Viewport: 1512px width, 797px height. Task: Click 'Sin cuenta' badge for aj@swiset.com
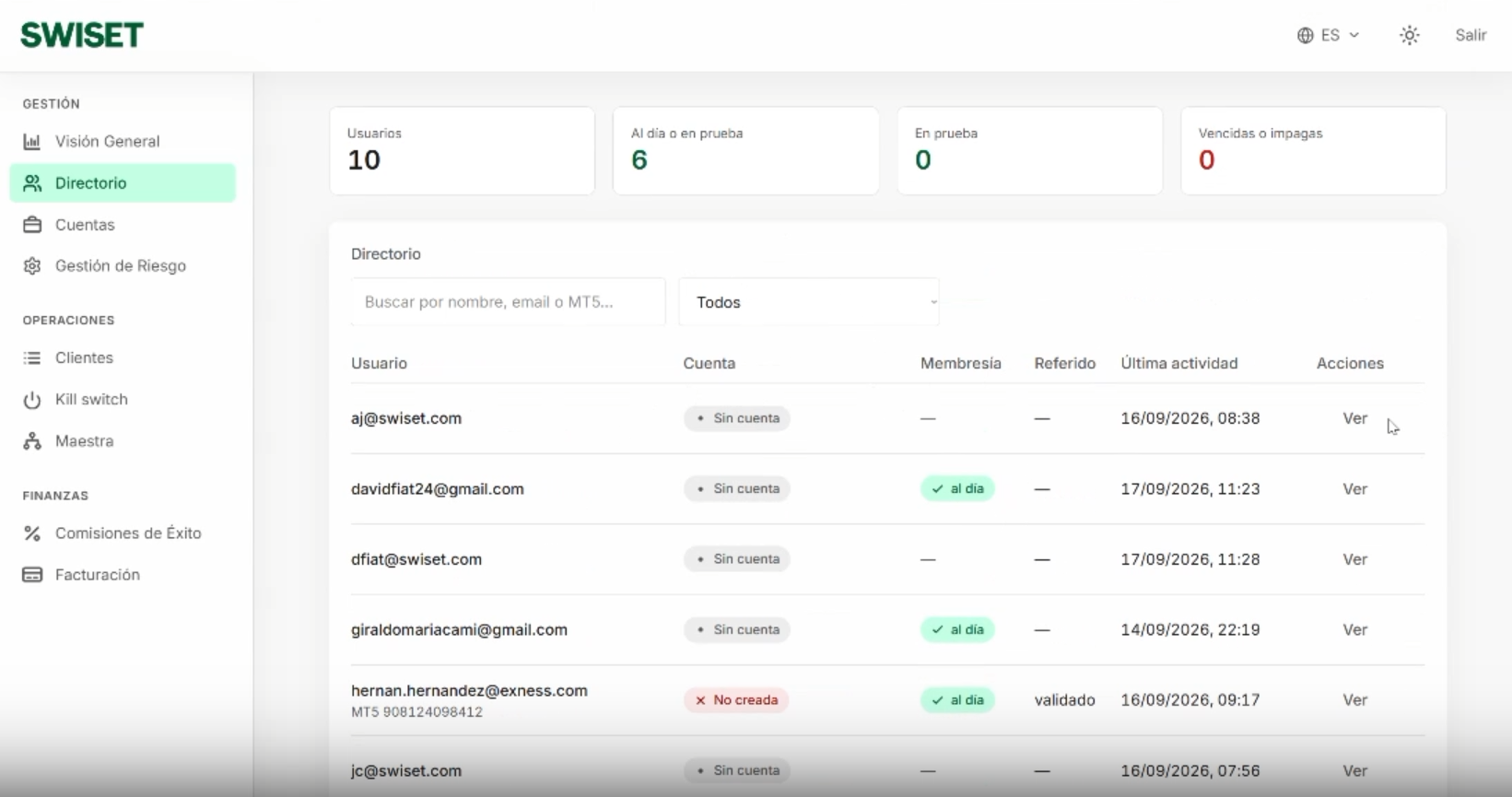point(736,418)
